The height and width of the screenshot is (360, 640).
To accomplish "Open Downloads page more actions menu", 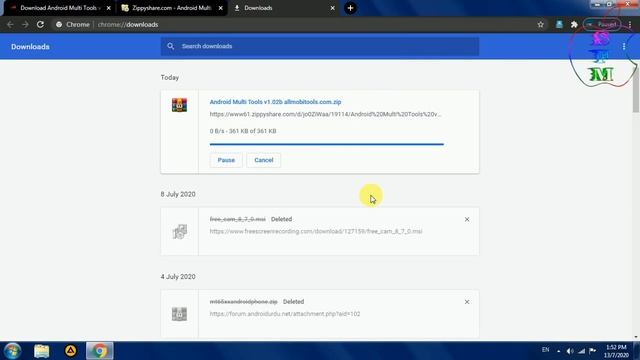I will [x=624, y=47].
